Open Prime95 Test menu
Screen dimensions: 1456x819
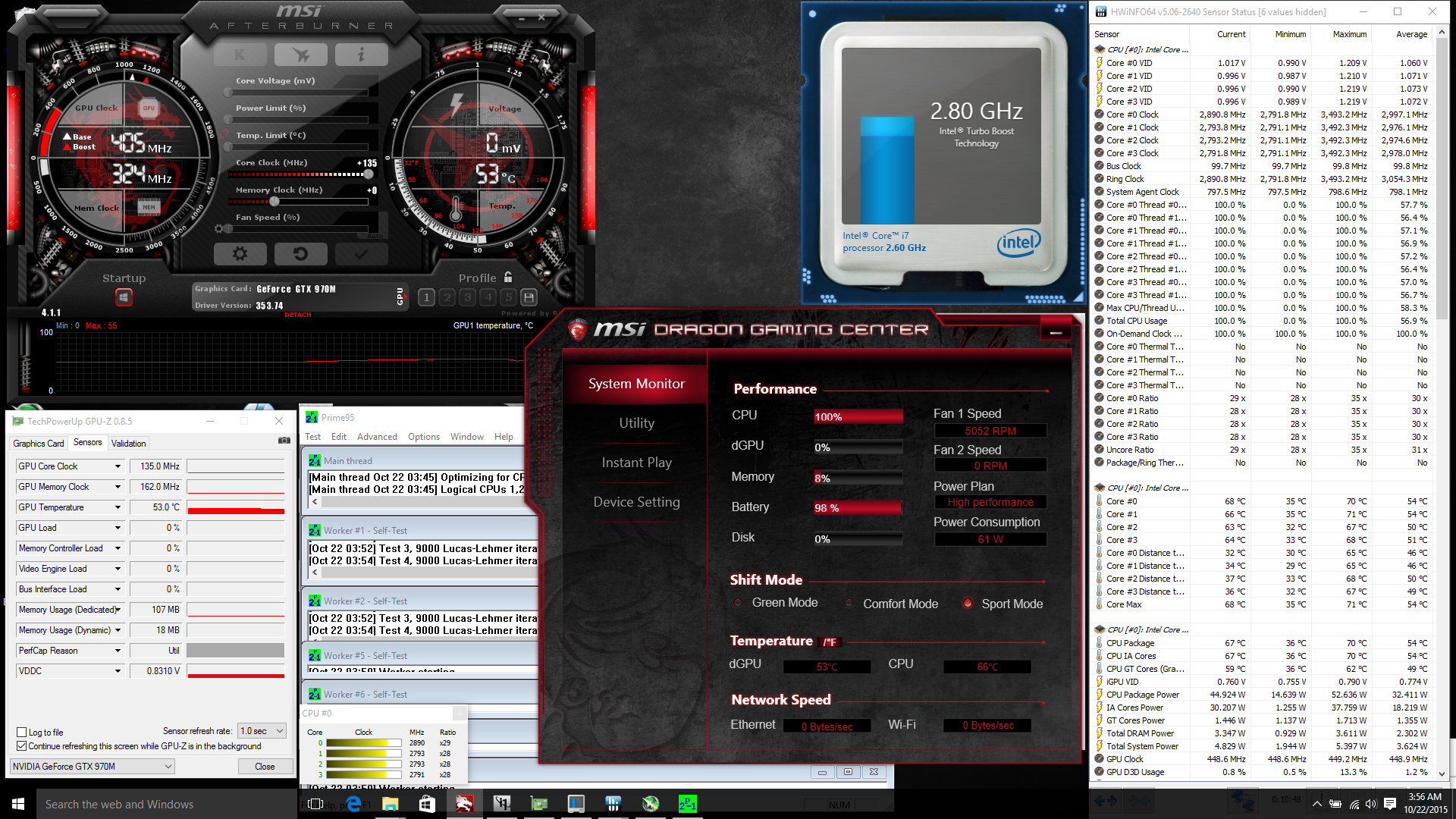coord(312,437)
